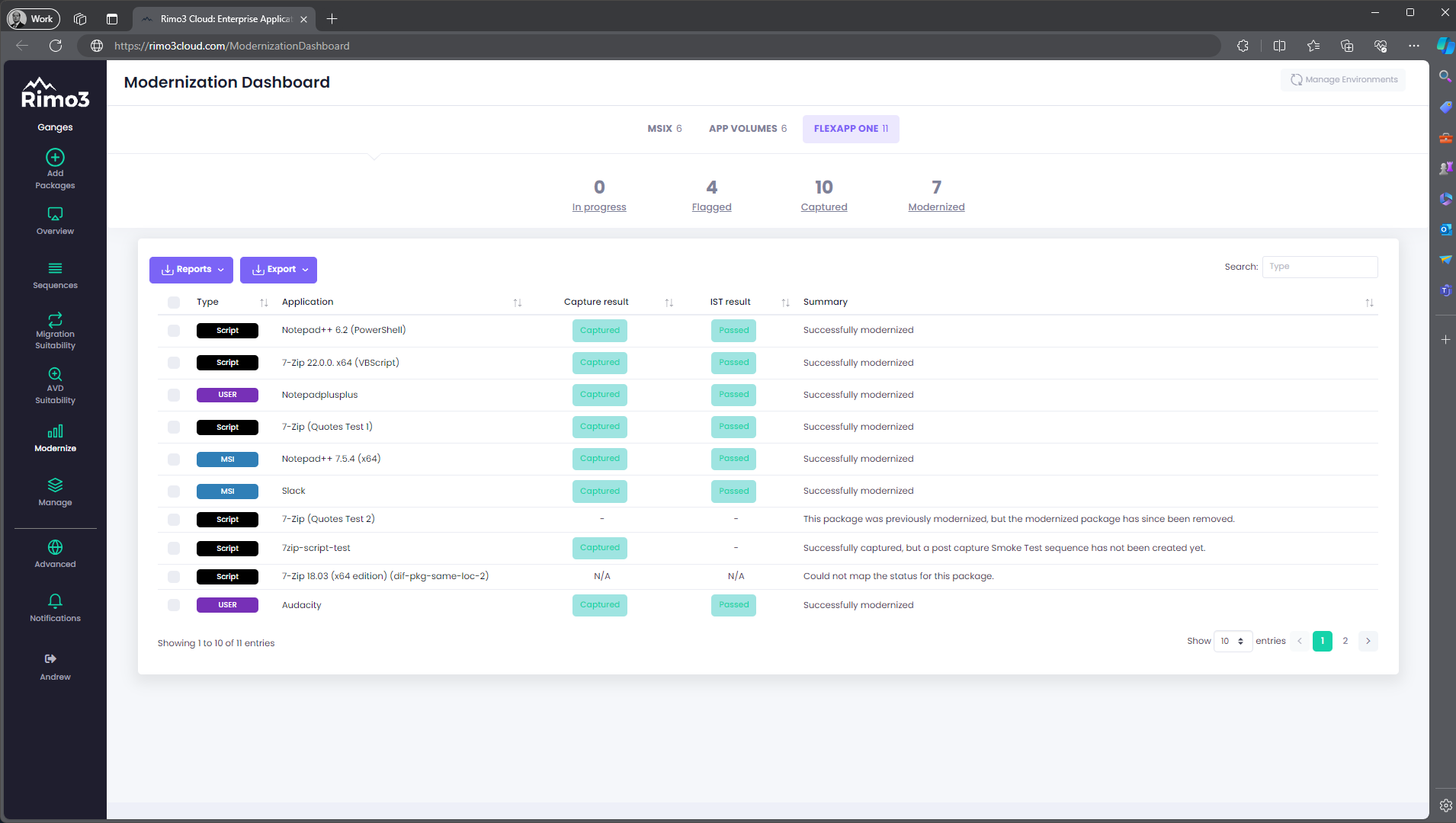The height and width of the screenshot is (823, 1456).
Task: Toggle the select-all checkbox in table header
Action: coord(174,303)
